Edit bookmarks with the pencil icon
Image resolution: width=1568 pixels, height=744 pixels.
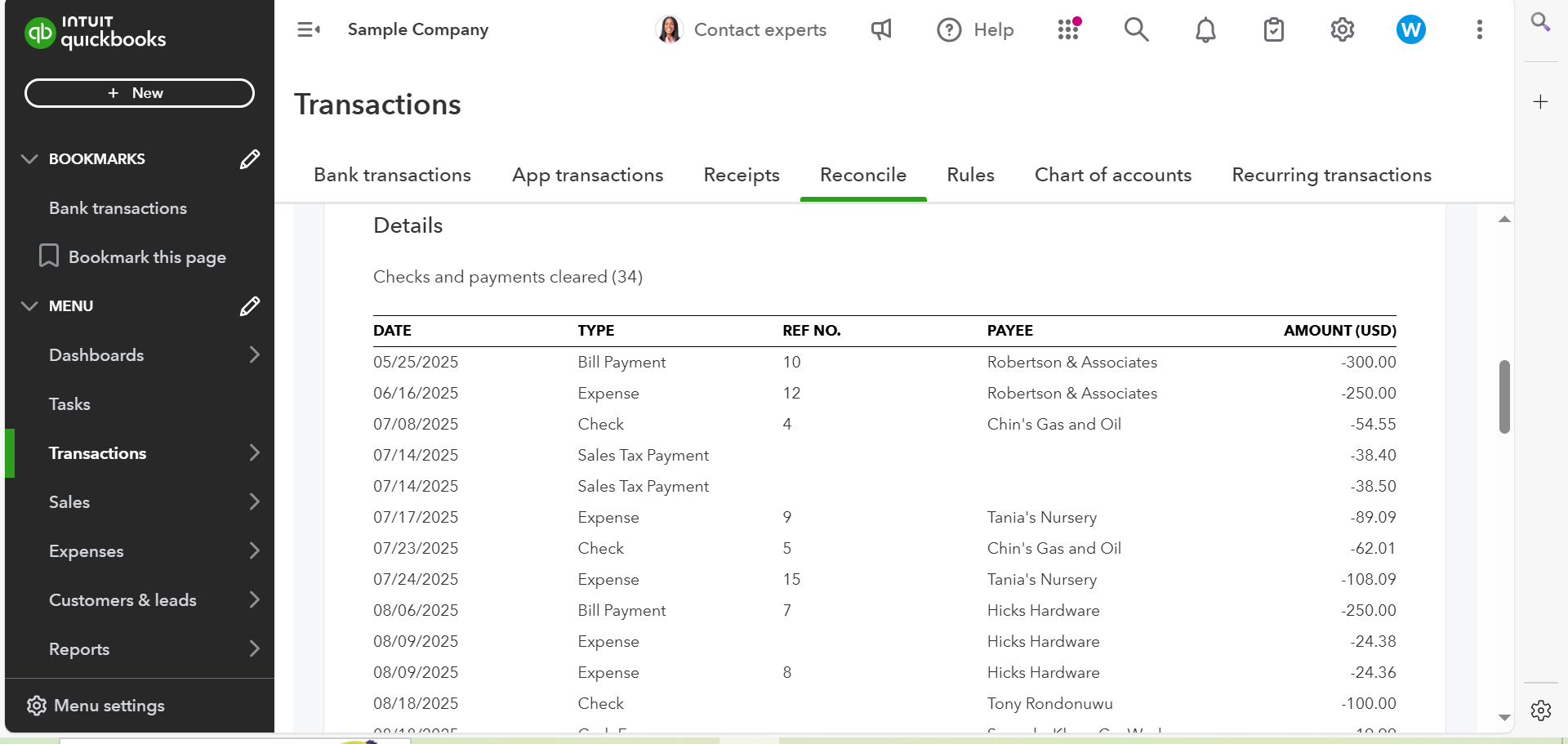pyautogui.click(x=249, y=159)
